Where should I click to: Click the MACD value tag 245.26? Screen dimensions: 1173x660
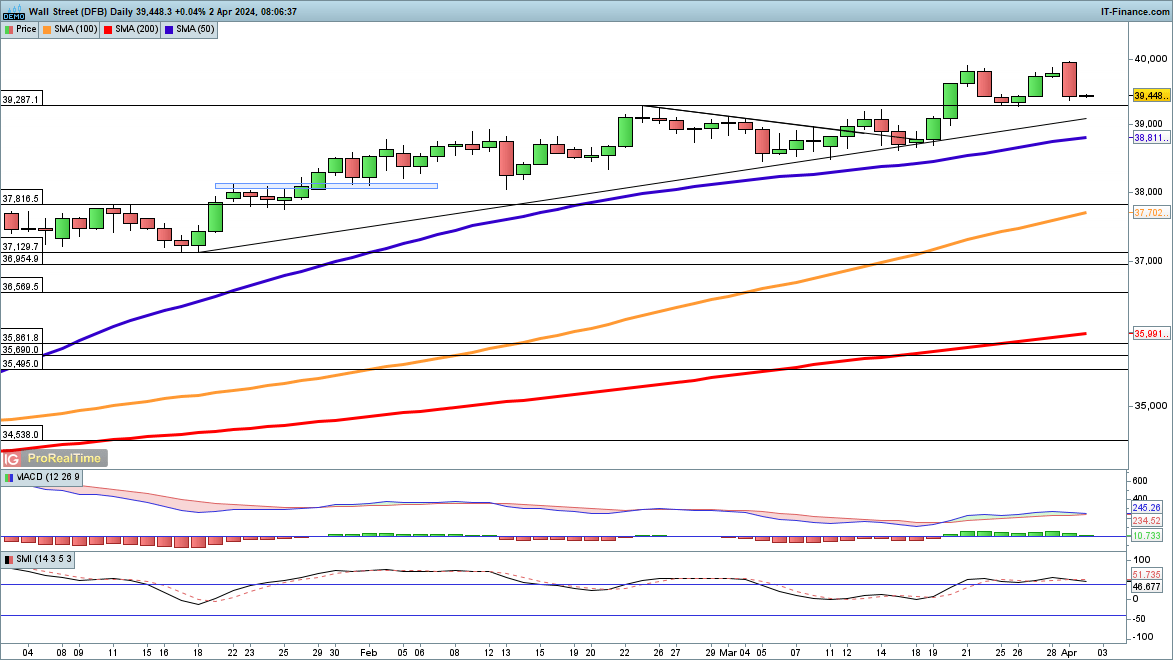[x=1147, y=507]
